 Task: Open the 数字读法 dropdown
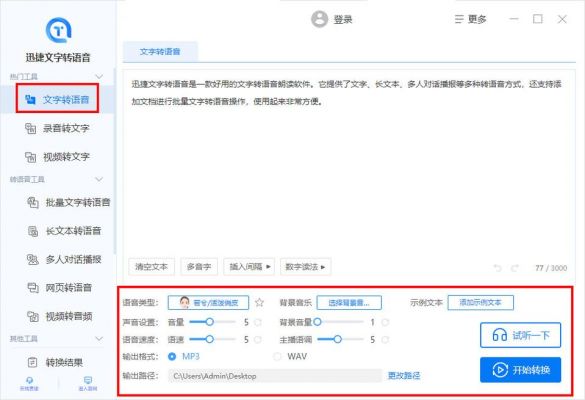[305, 267]
